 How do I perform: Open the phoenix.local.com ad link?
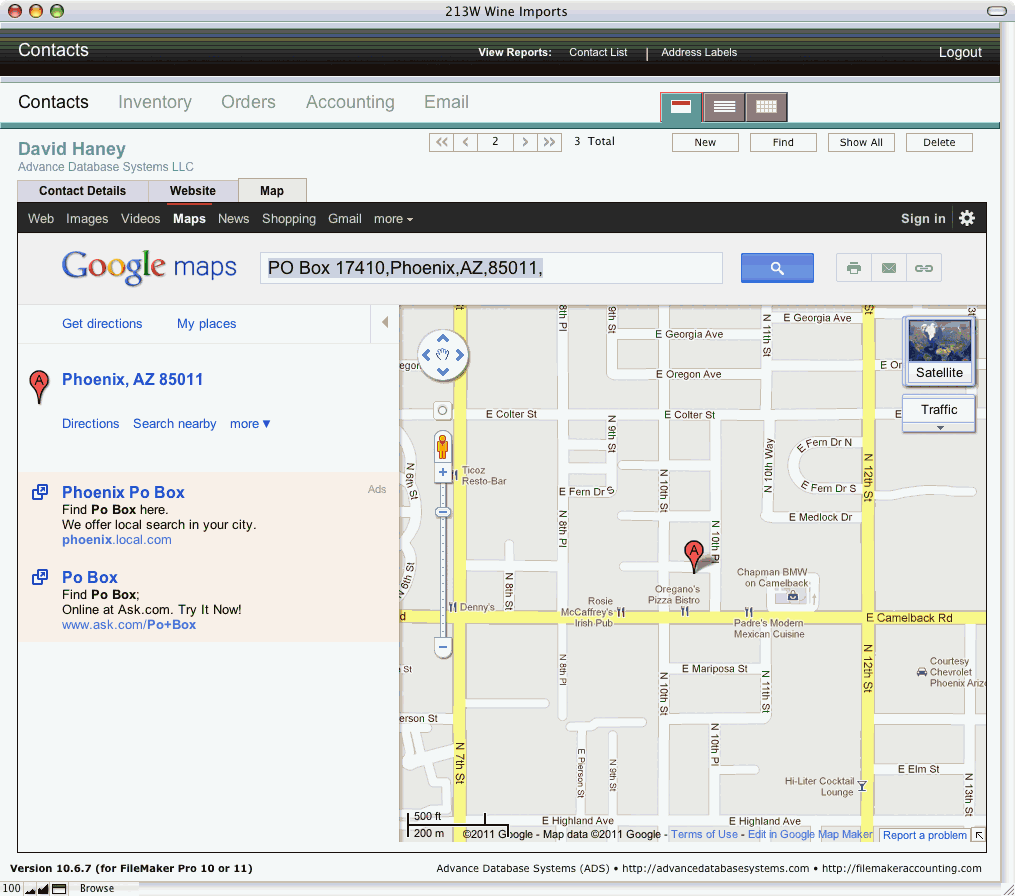117,540
